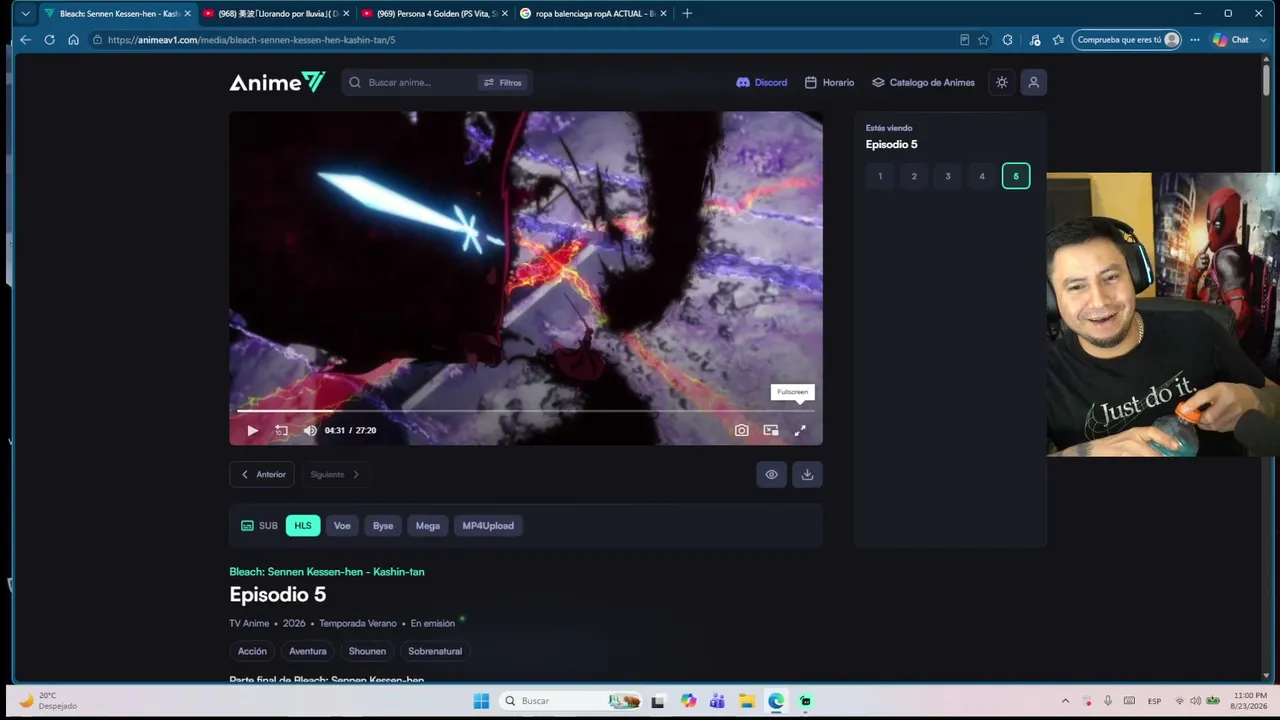Open File Explorer from the taskbar
This screenshot has width=1280, height=720.
[x=746, y=701]
